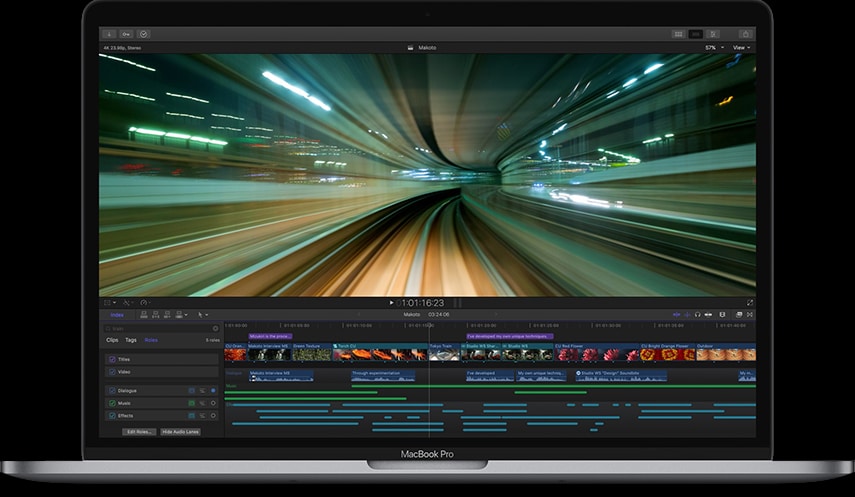
Task: Toggle audio skimming in the timeline toolbar
Action: pyautogui.click(x=687, y=315)
